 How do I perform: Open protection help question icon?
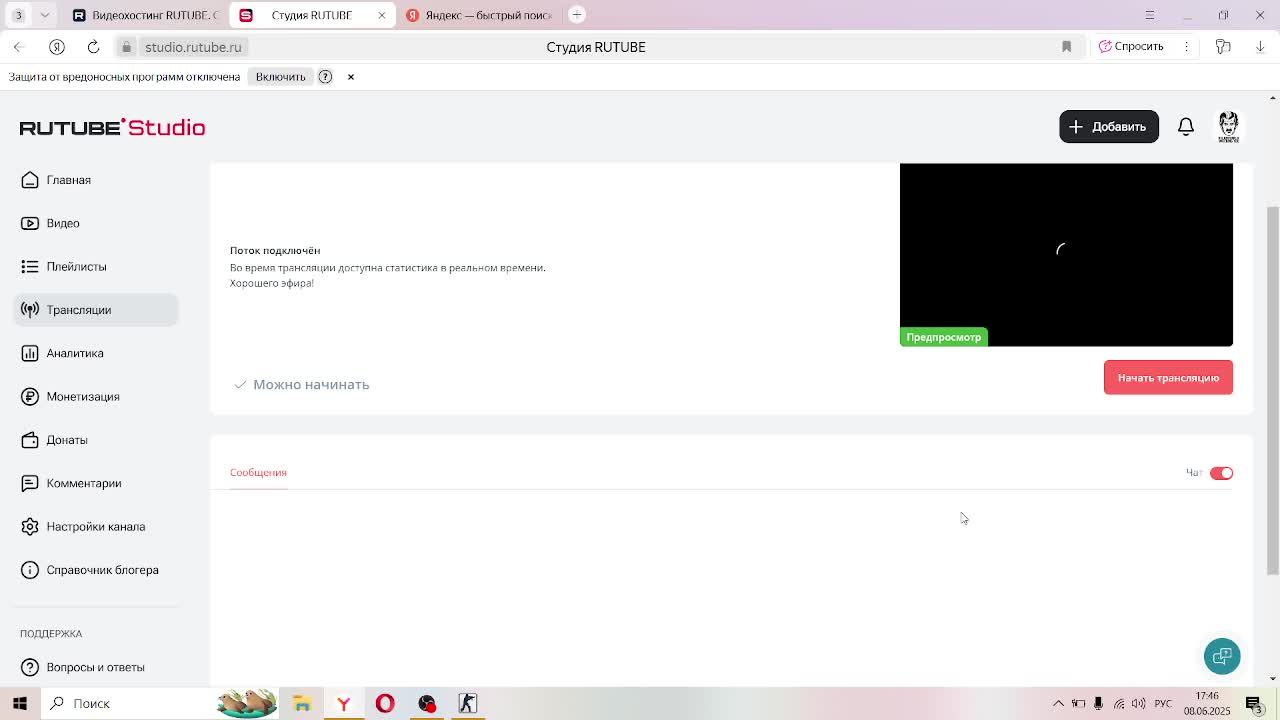tap(325, 77)
